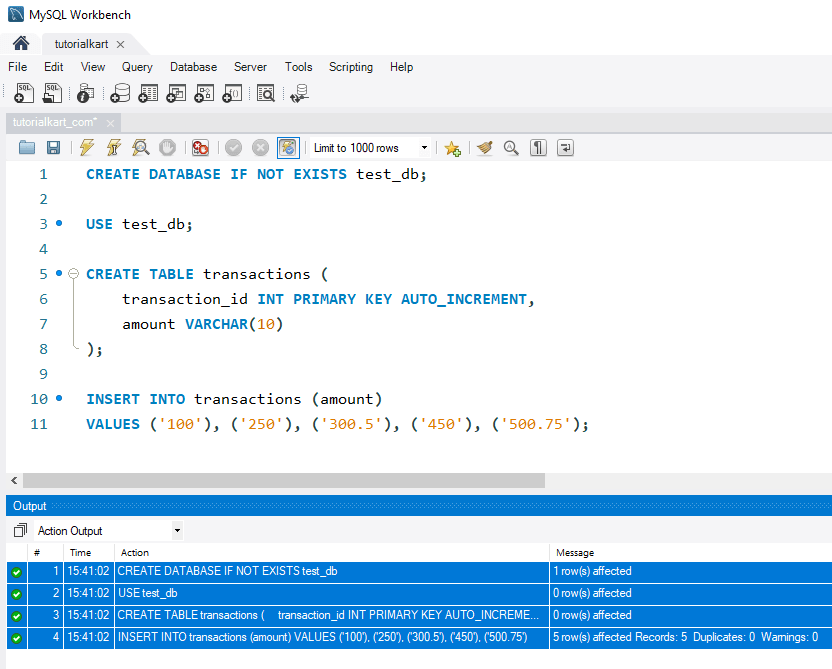This screenshot has height=669, width=832.
Task: Select the CREATE TABLE transactions output row
Action: coord(419,615)
